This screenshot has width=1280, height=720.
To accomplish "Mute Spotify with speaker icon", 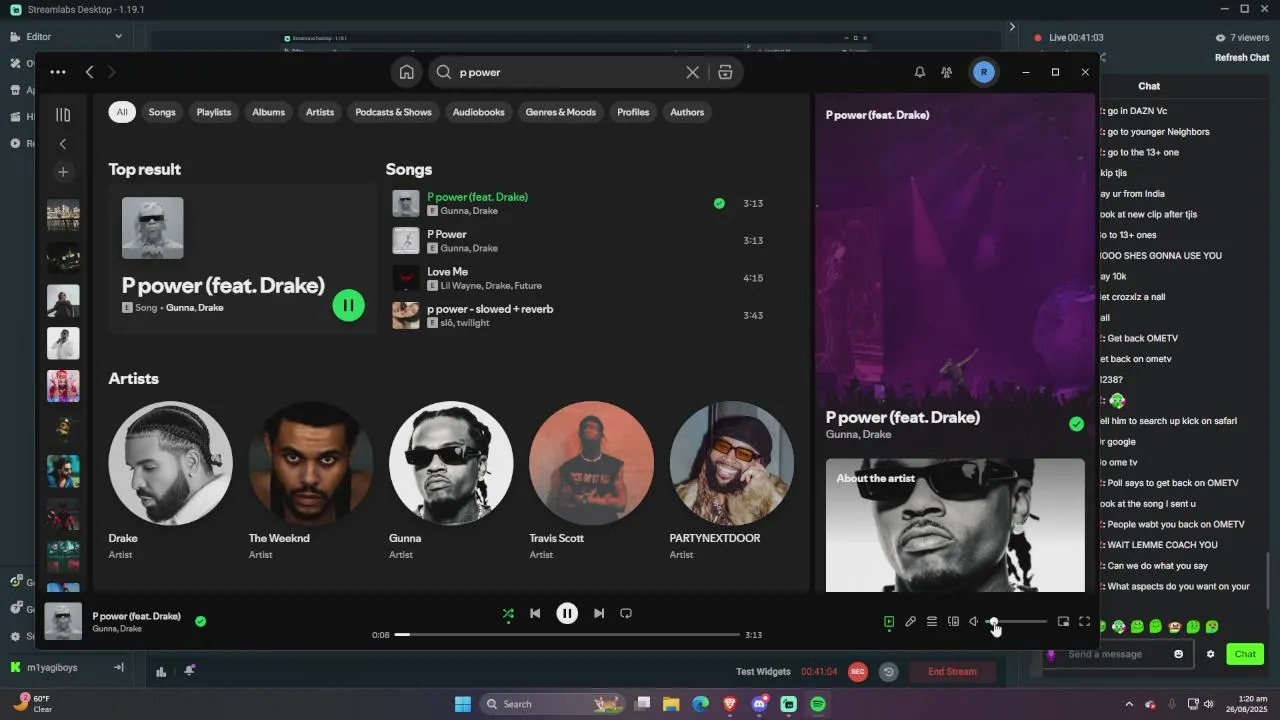I will click(974, 622).
